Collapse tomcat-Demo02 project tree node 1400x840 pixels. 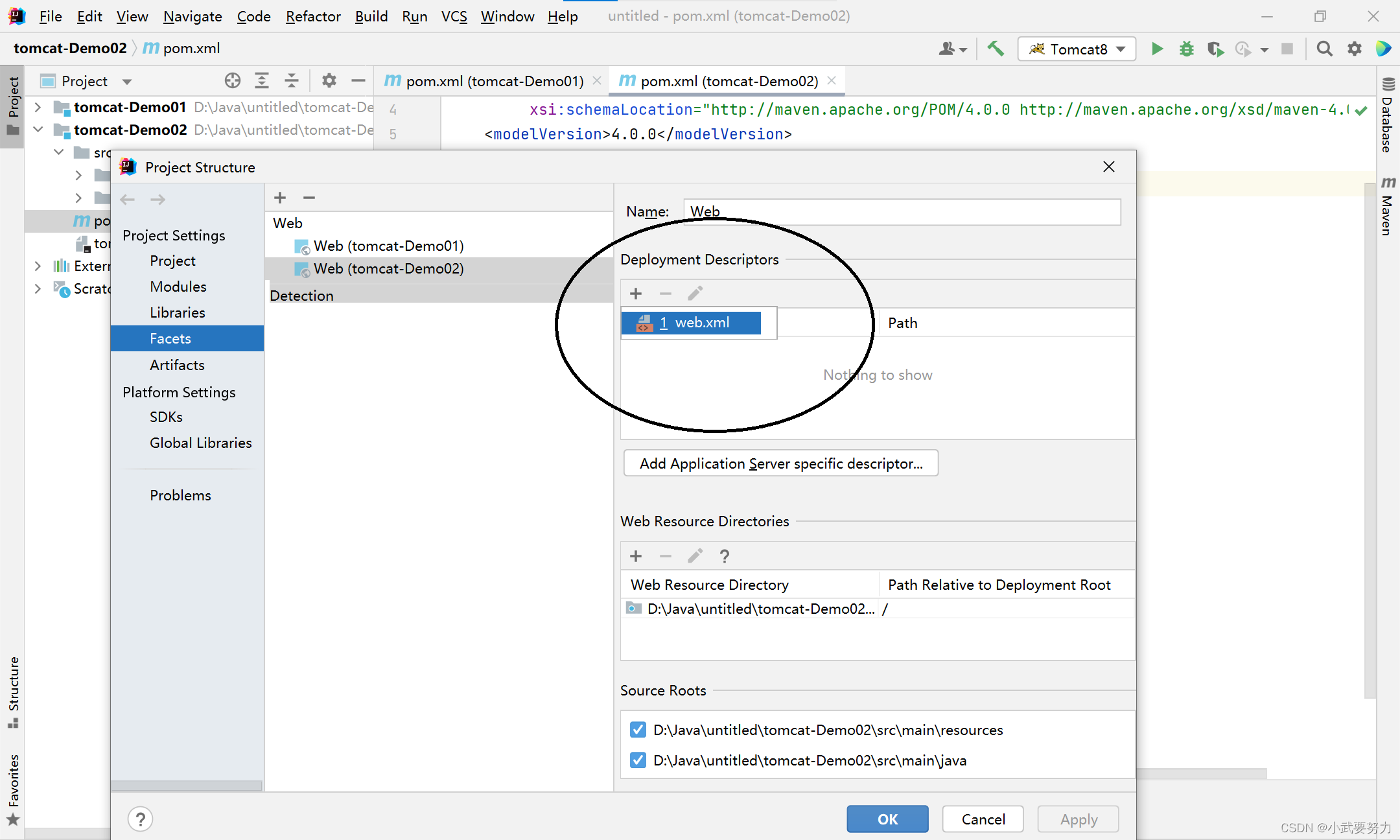[x=38, y=130]
